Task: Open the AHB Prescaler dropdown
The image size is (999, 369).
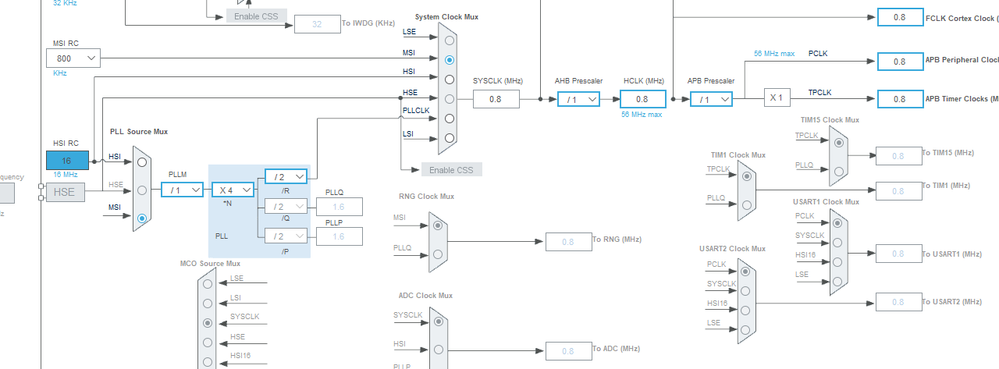Action: tap(579, 99)
